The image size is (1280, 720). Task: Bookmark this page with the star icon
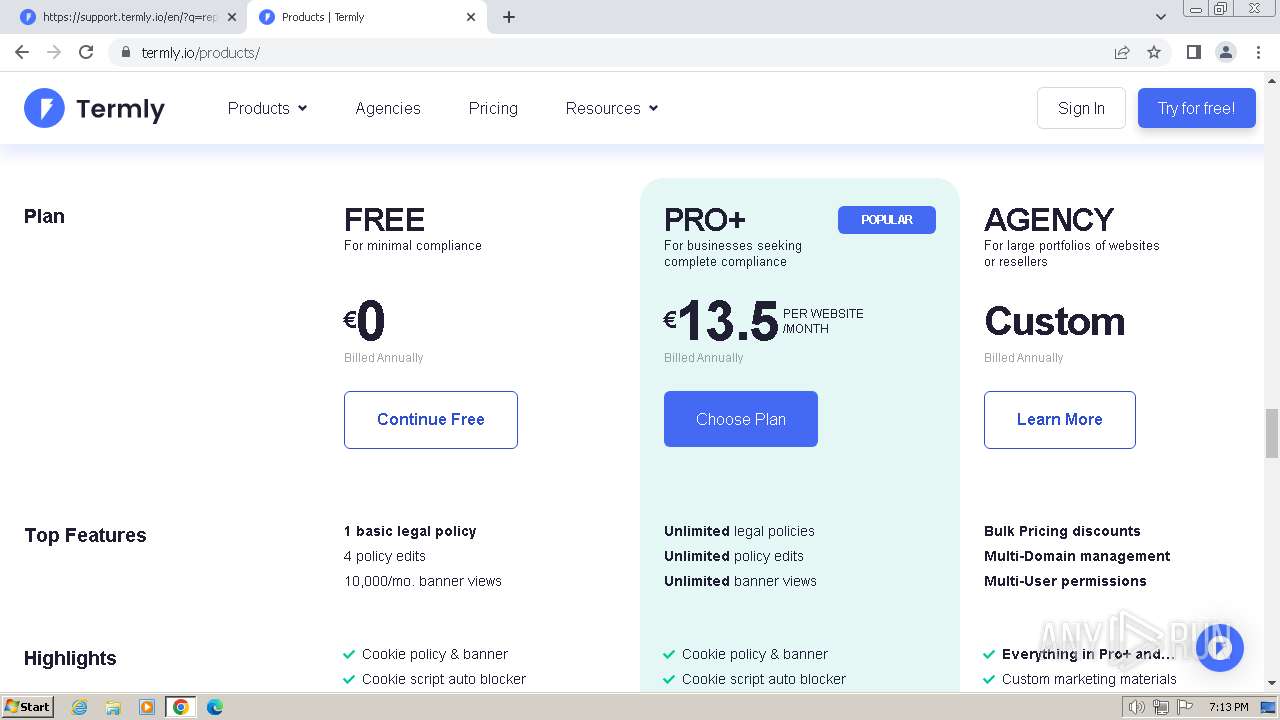pos(1154,52)
